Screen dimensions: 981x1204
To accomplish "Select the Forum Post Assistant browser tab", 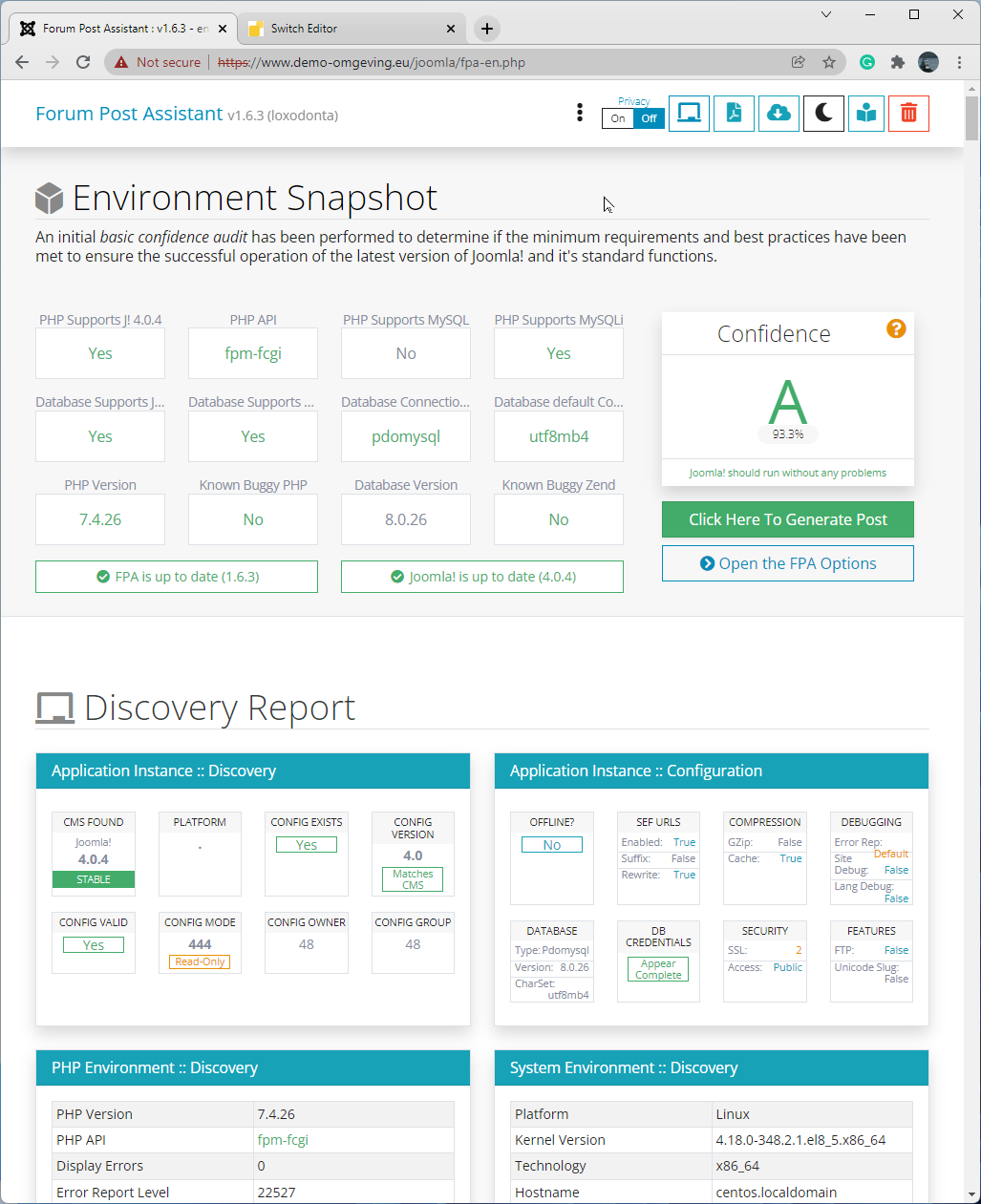I will point(119,29).
